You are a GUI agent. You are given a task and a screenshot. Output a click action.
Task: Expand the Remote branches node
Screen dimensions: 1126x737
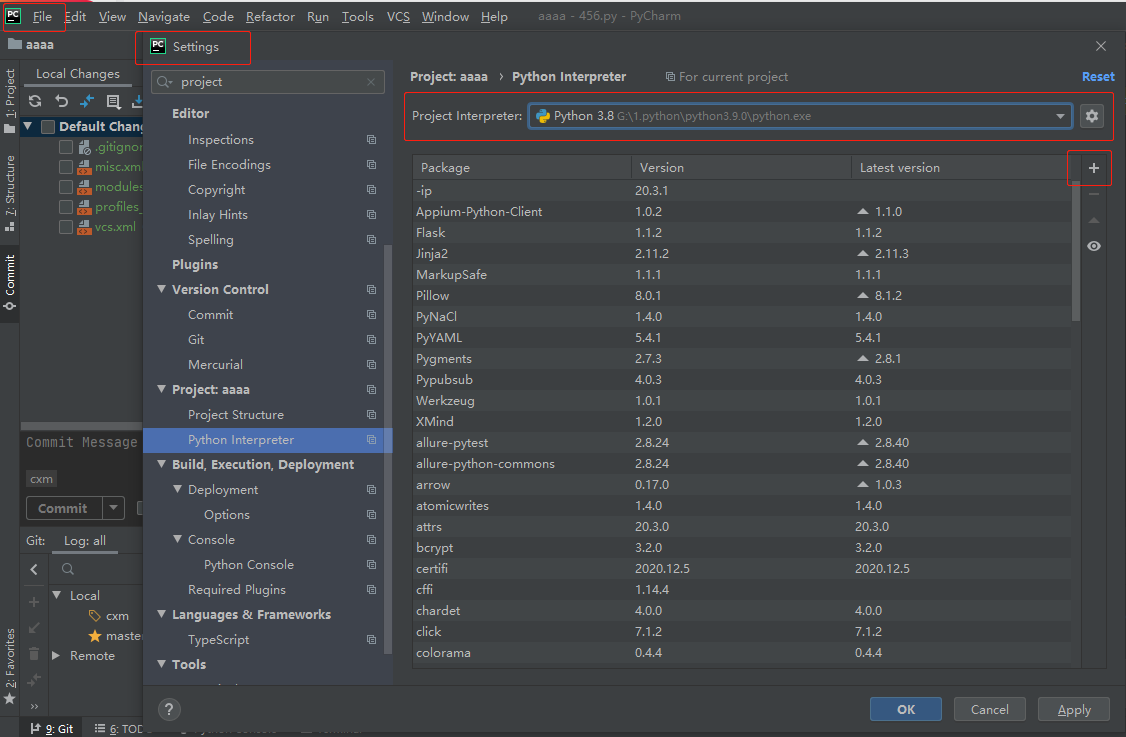(56, 655)
